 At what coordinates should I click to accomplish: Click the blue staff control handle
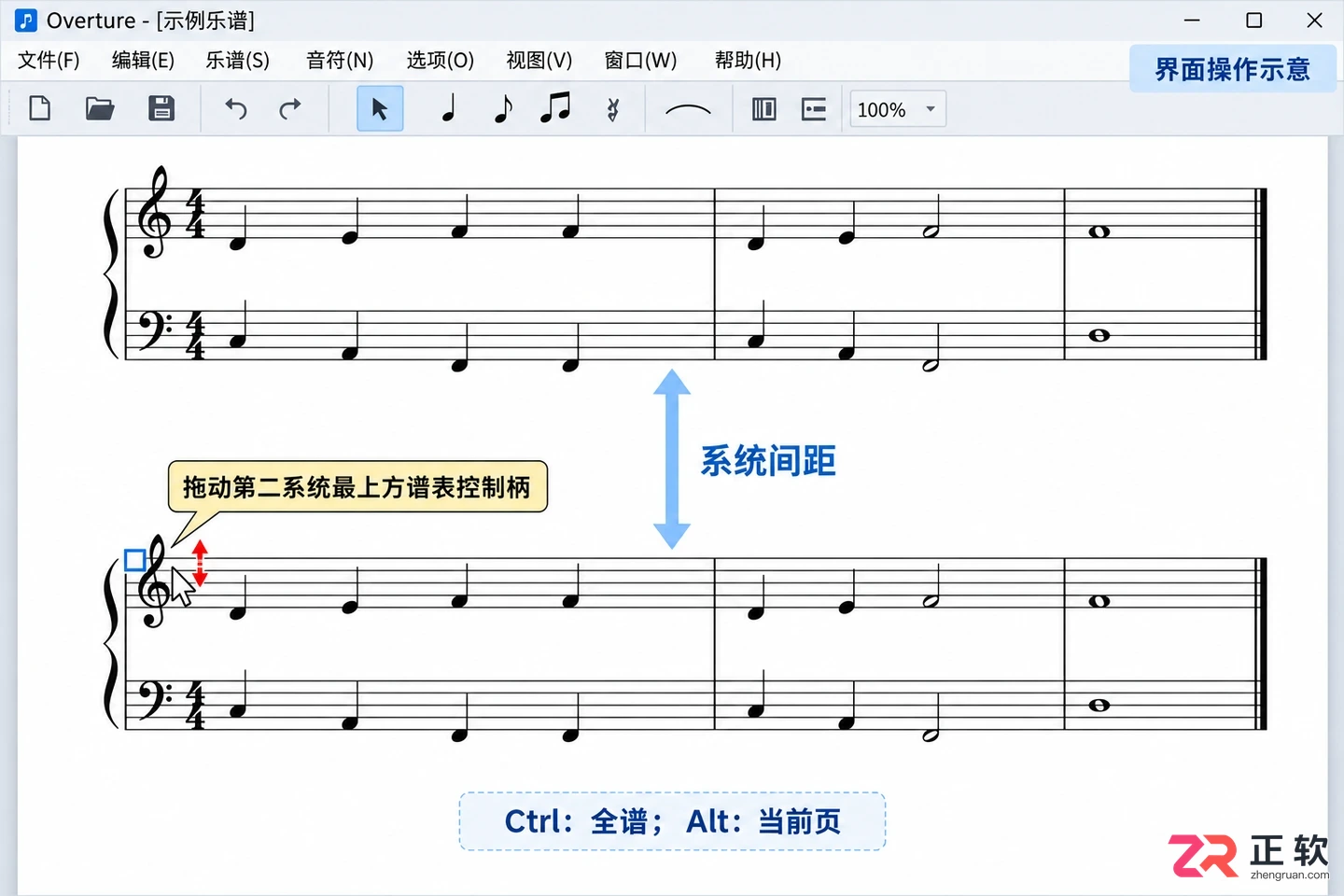click(x=134, y=560)
